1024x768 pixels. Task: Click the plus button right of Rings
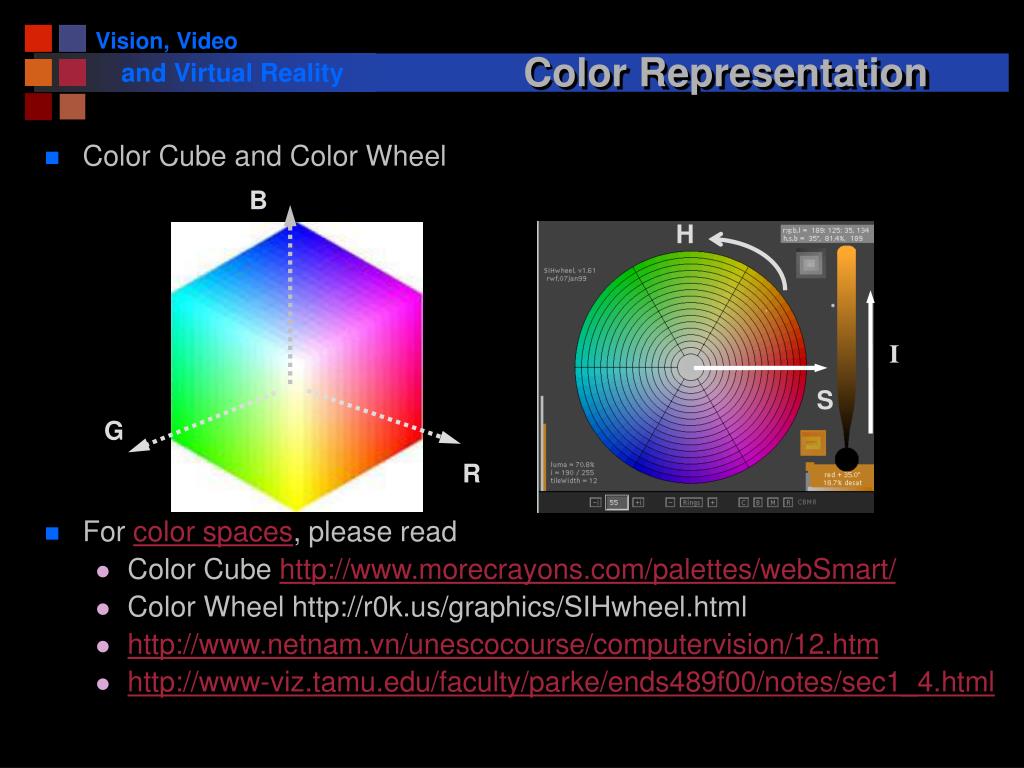coord(712,502)
